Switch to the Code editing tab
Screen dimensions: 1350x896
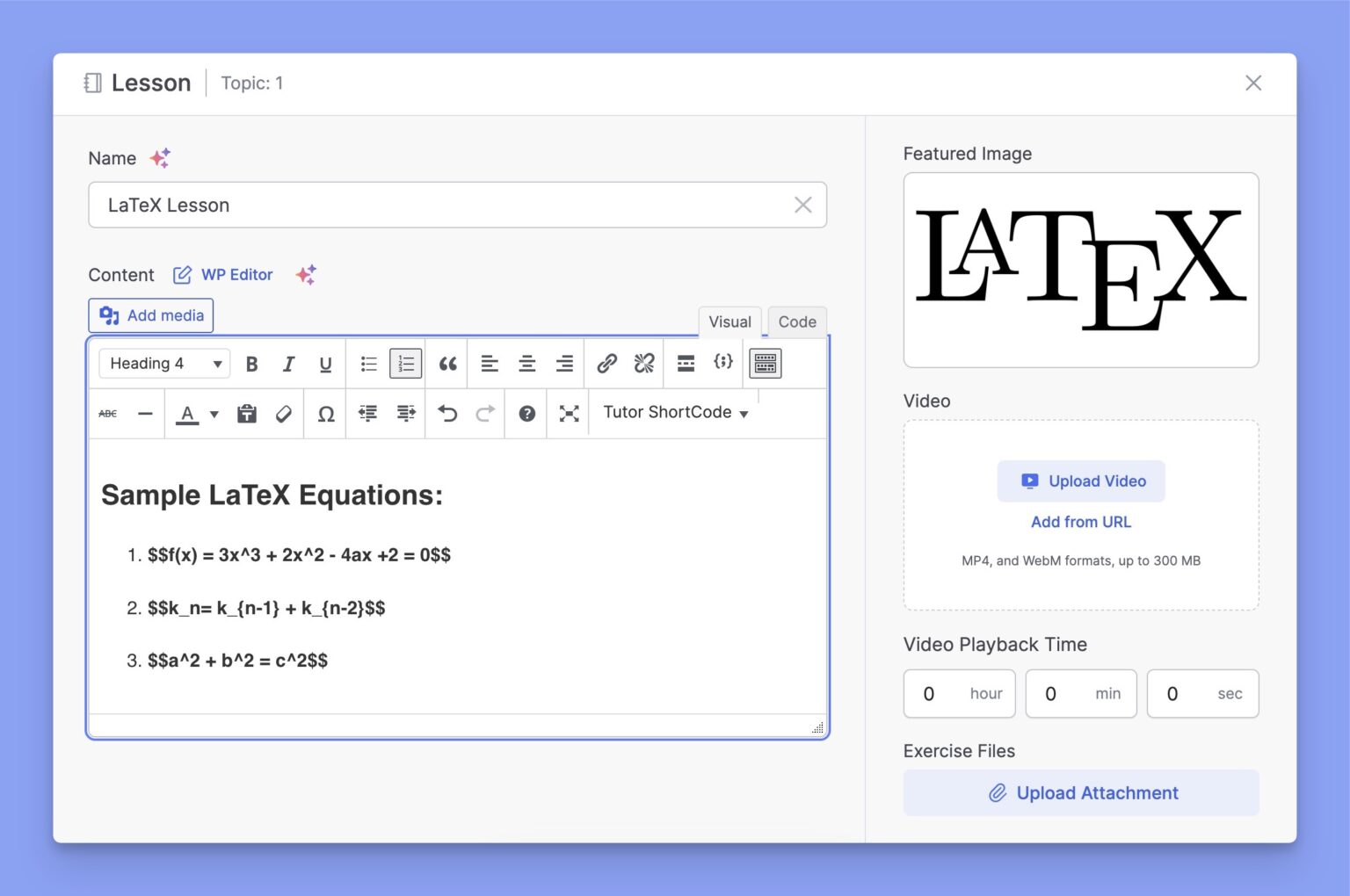coord(796,322)
